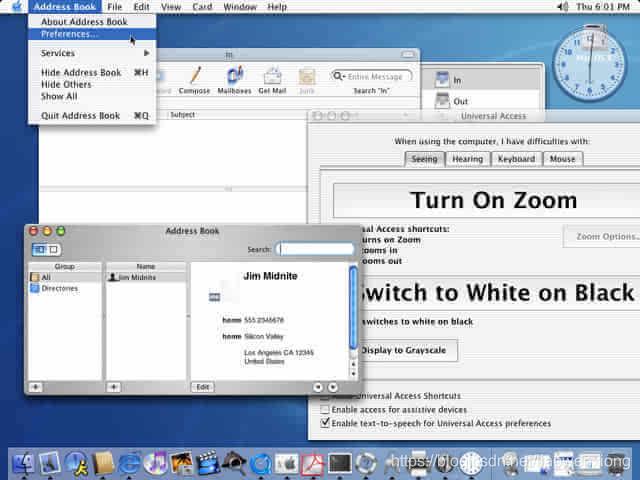Choose Preferences in Address Book menu

pos(92,34)
